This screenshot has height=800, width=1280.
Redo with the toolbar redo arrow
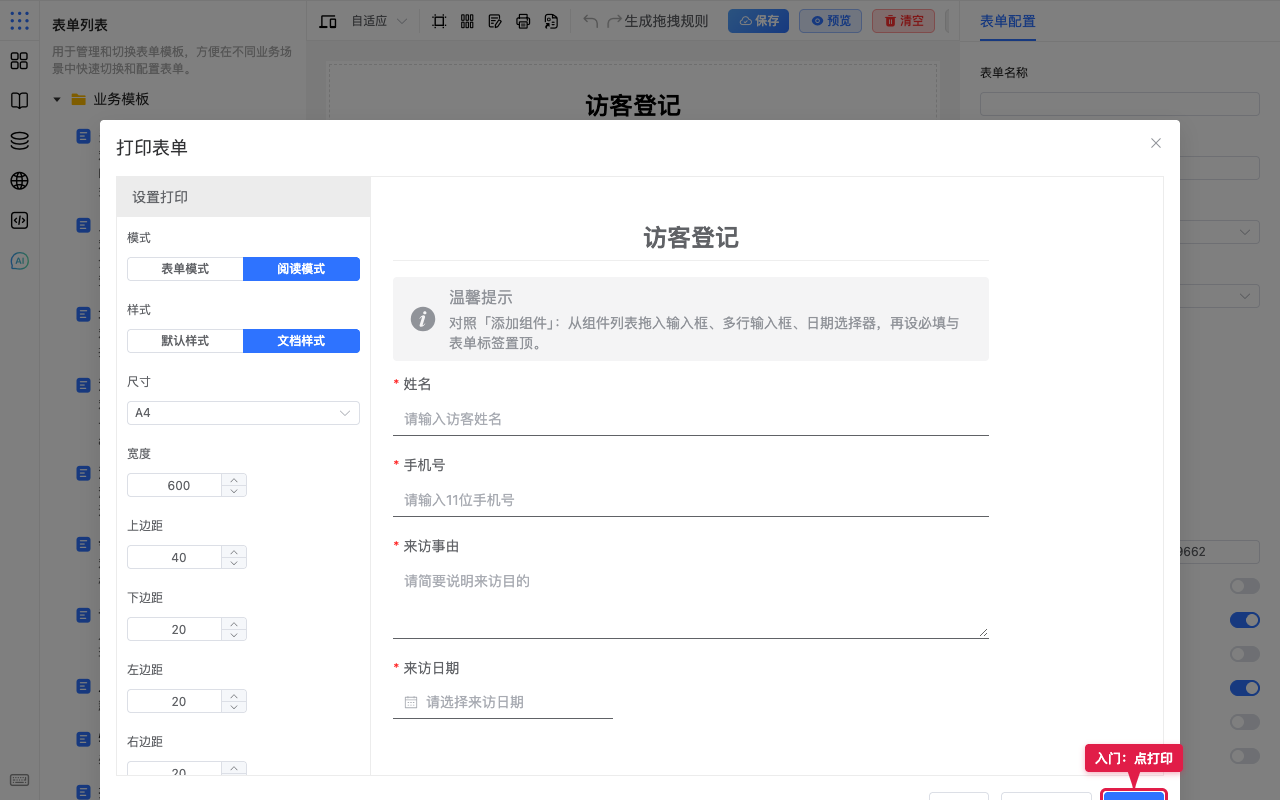615,21
